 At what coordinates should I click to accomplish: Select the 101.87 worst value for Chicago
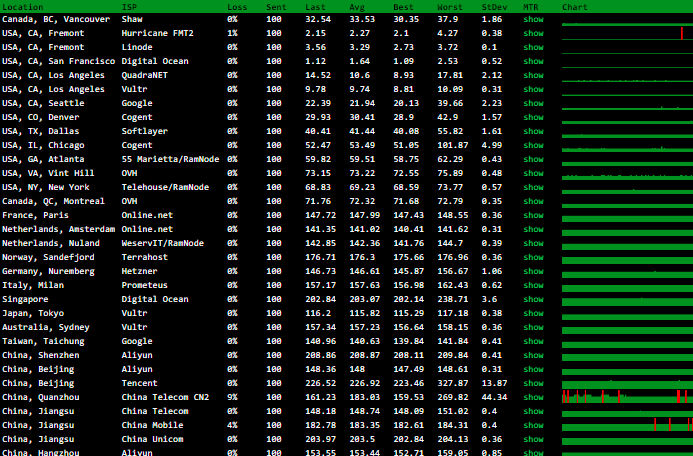click(x=453, y=145)
